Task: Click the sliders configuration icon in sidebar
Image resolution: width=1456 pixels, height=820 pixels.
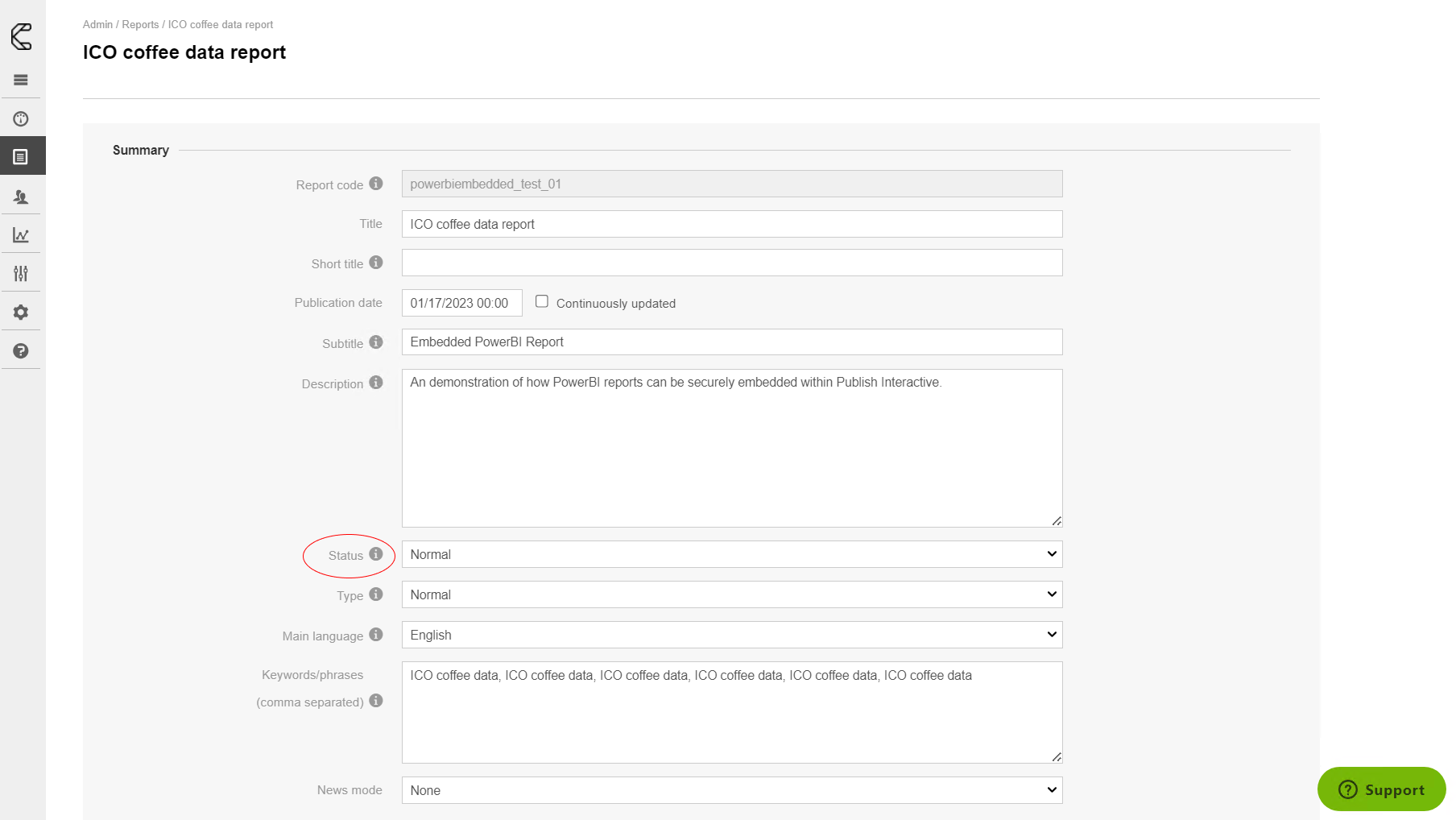Action: pos(21,274)
